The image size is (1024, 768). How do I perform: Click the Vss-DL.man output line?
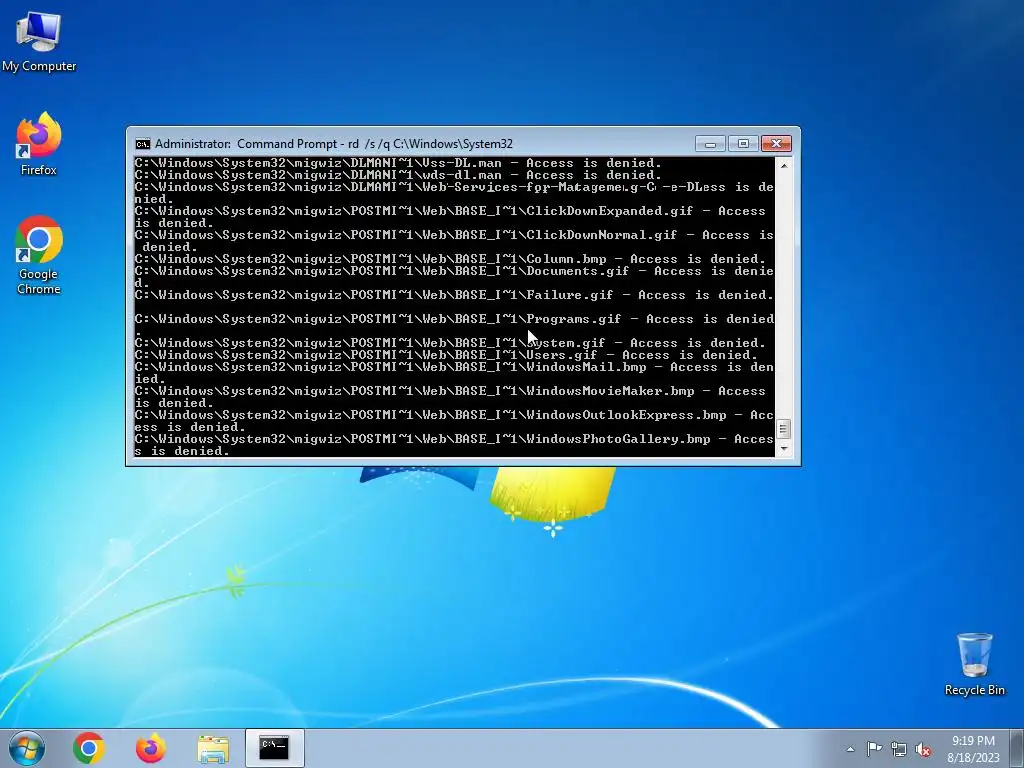click(398, 163)
